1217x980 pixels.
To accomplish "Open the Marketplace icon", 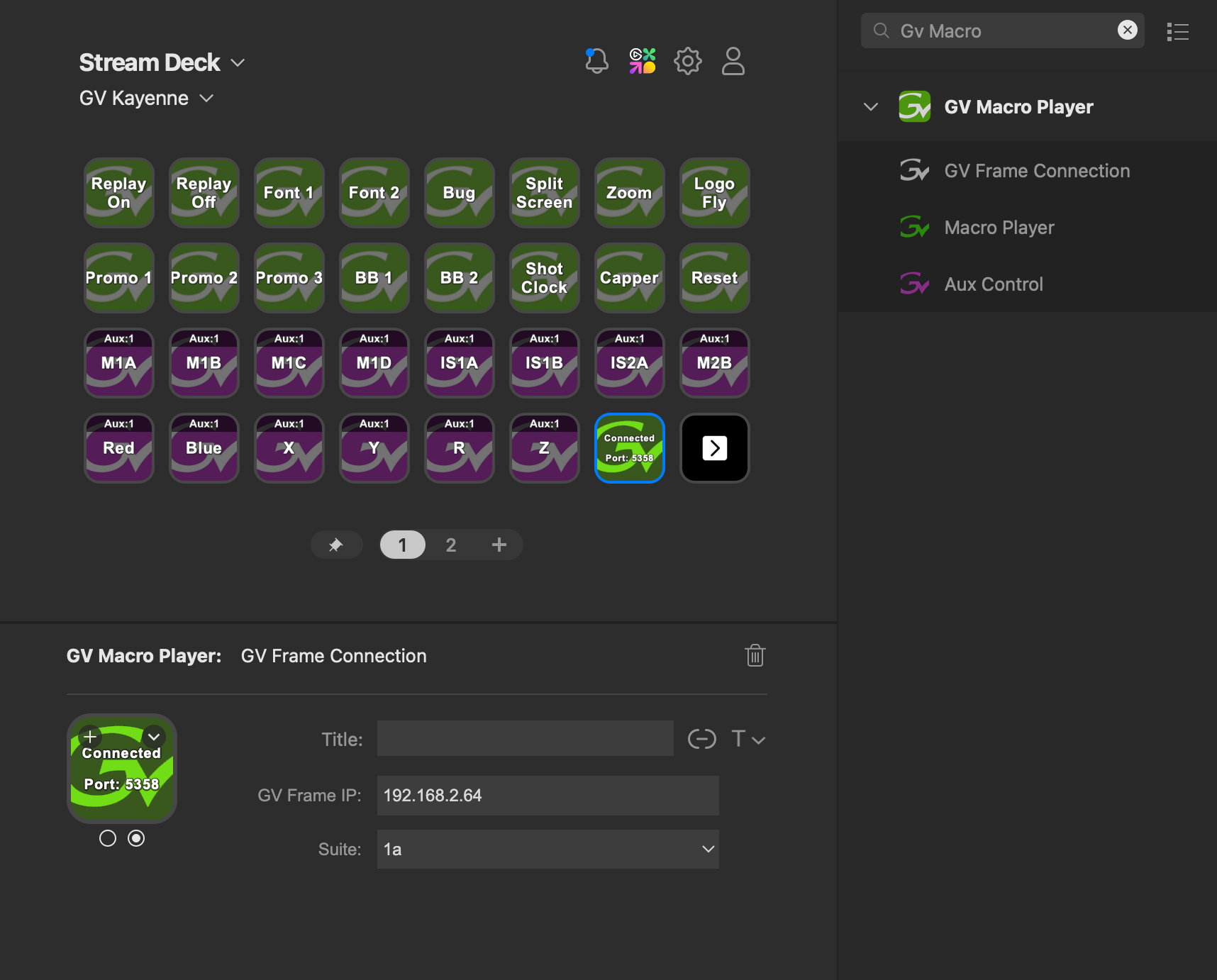I will pos(643,61).
